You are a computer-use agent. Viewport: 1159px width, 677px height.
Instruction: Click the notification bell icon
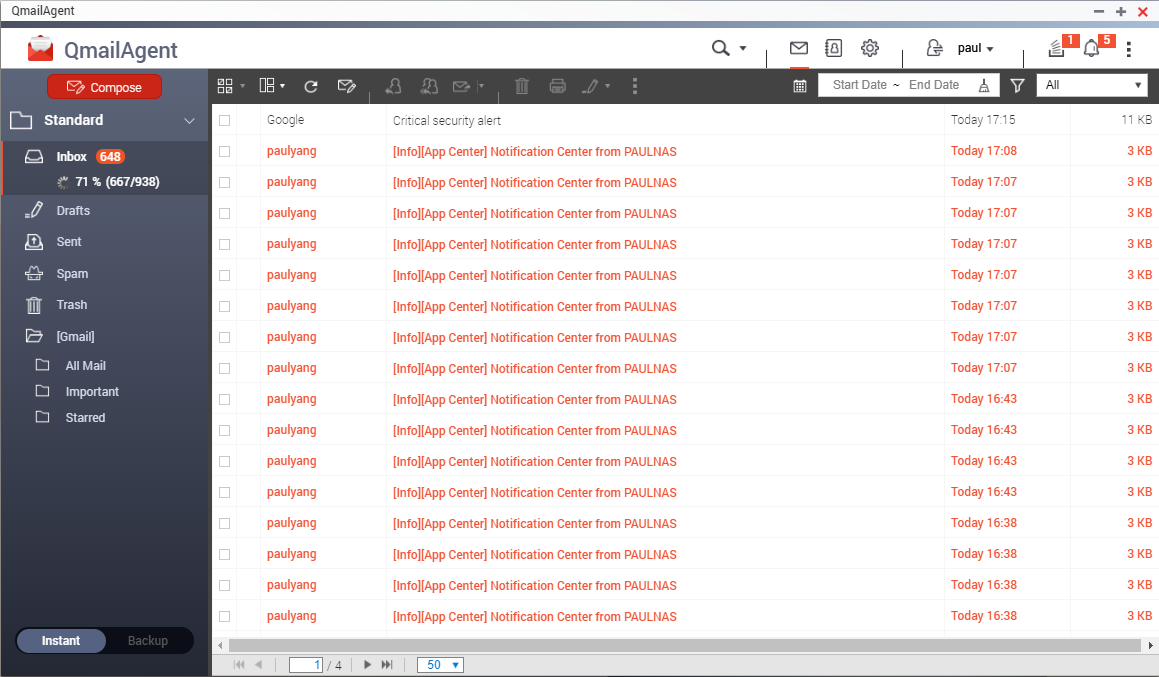tap(1091, 49)
